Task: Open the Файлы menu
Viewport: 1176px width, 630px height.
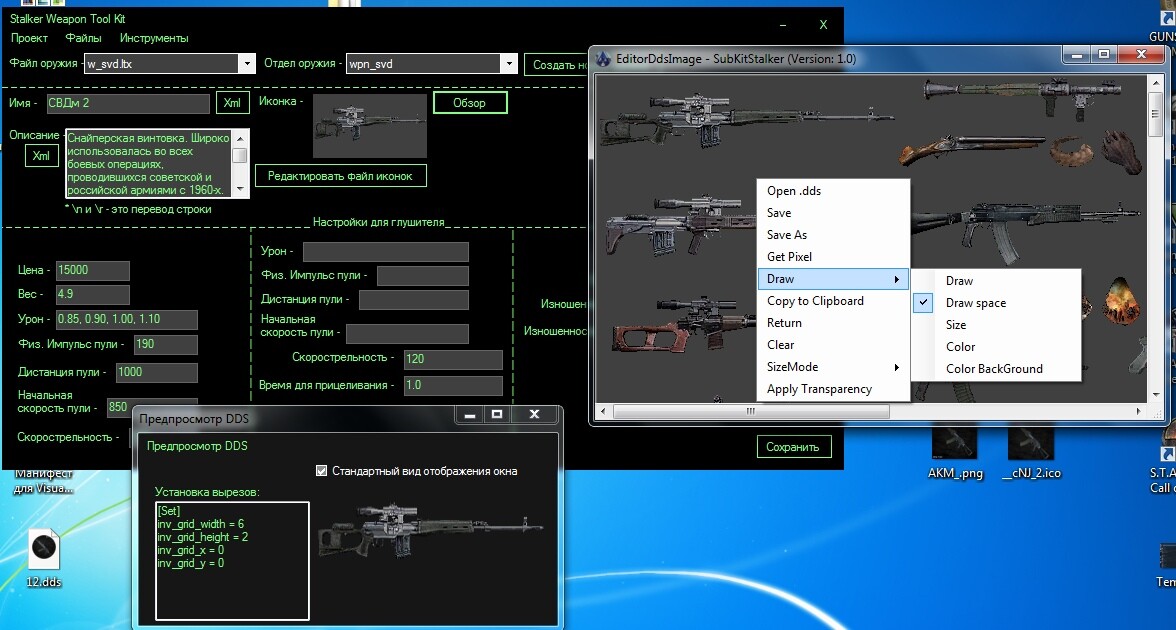Action: (83, 38)
